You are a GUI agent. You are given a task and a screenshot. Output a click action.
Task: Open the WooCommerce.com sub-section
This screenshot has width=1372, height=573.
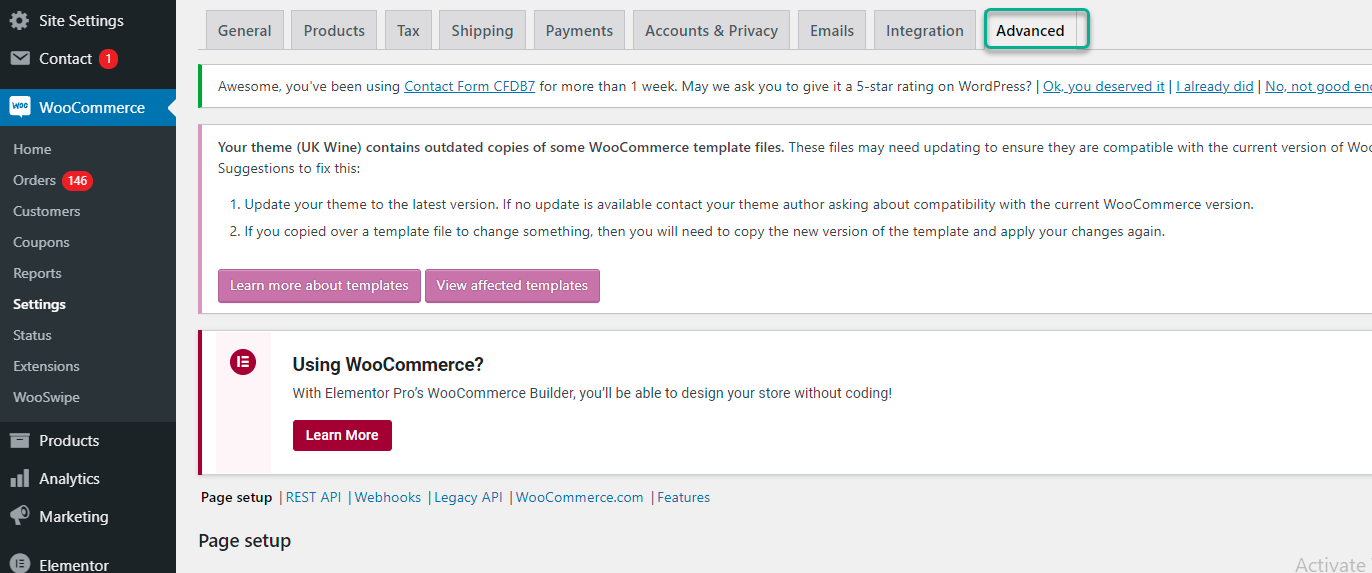(x=580, y=497)
